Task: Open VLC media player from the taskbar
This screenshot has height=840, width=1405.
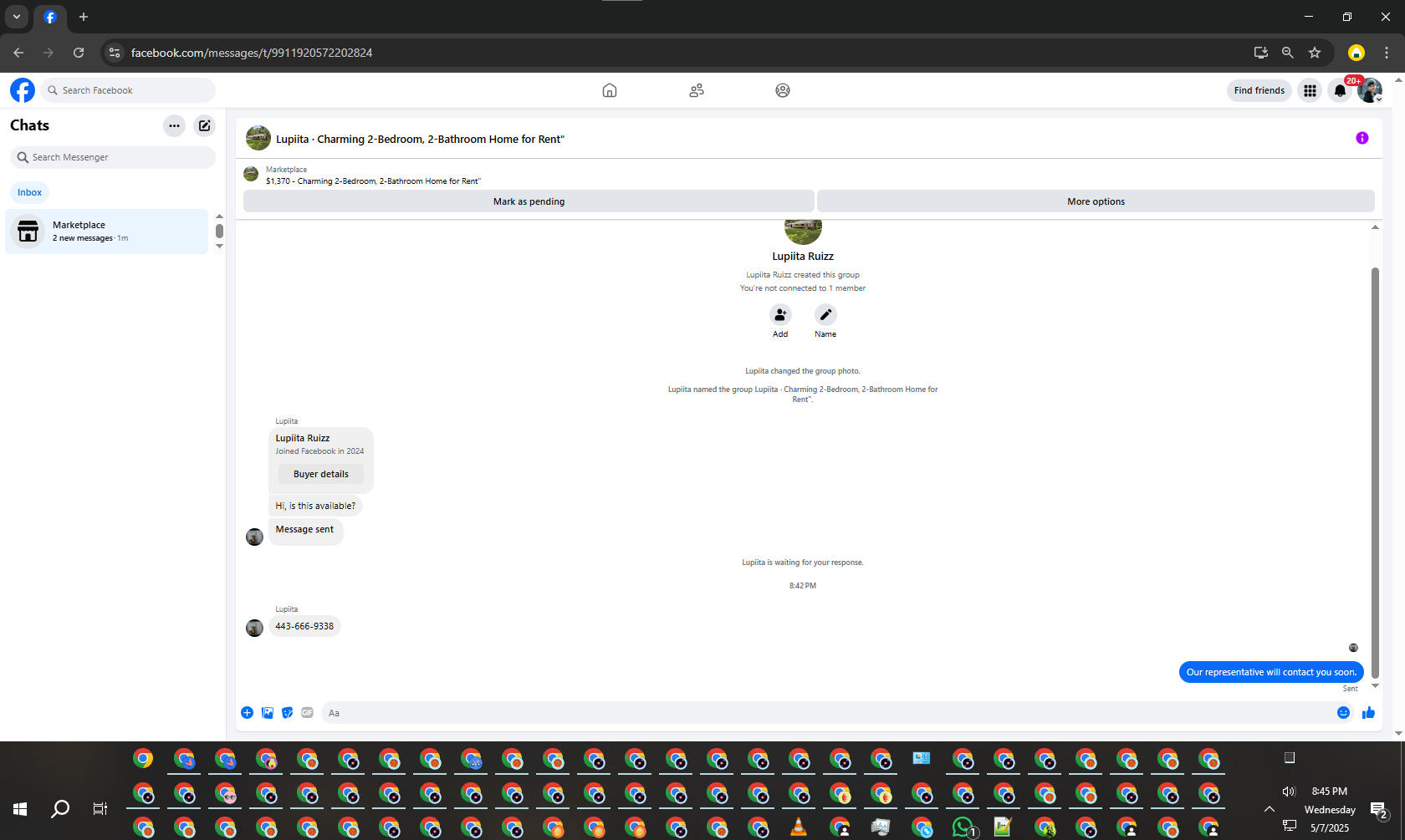Action: [x=800, y=827]
